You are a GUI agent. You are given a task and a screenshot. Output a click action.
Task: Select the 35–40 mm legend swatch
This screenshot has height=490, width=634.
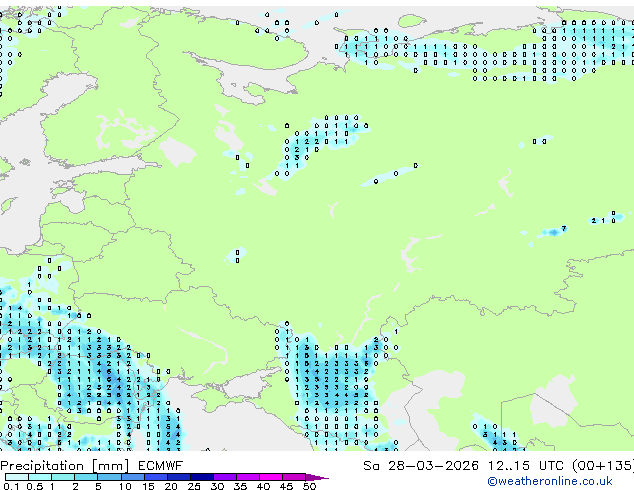coord(248,477)
